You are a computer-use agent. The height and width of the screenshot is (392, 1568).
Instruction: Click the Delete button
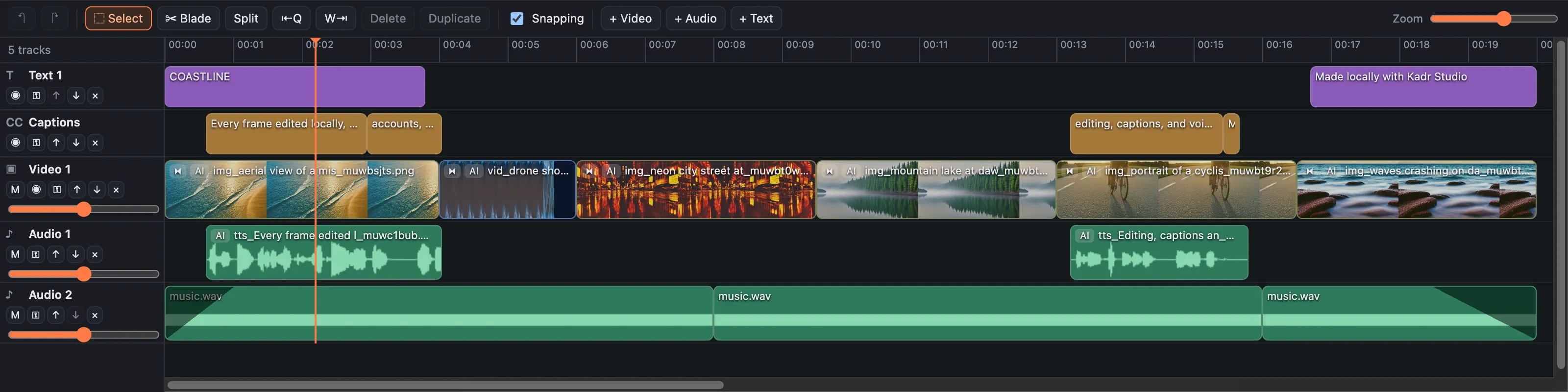click(388, 18)
